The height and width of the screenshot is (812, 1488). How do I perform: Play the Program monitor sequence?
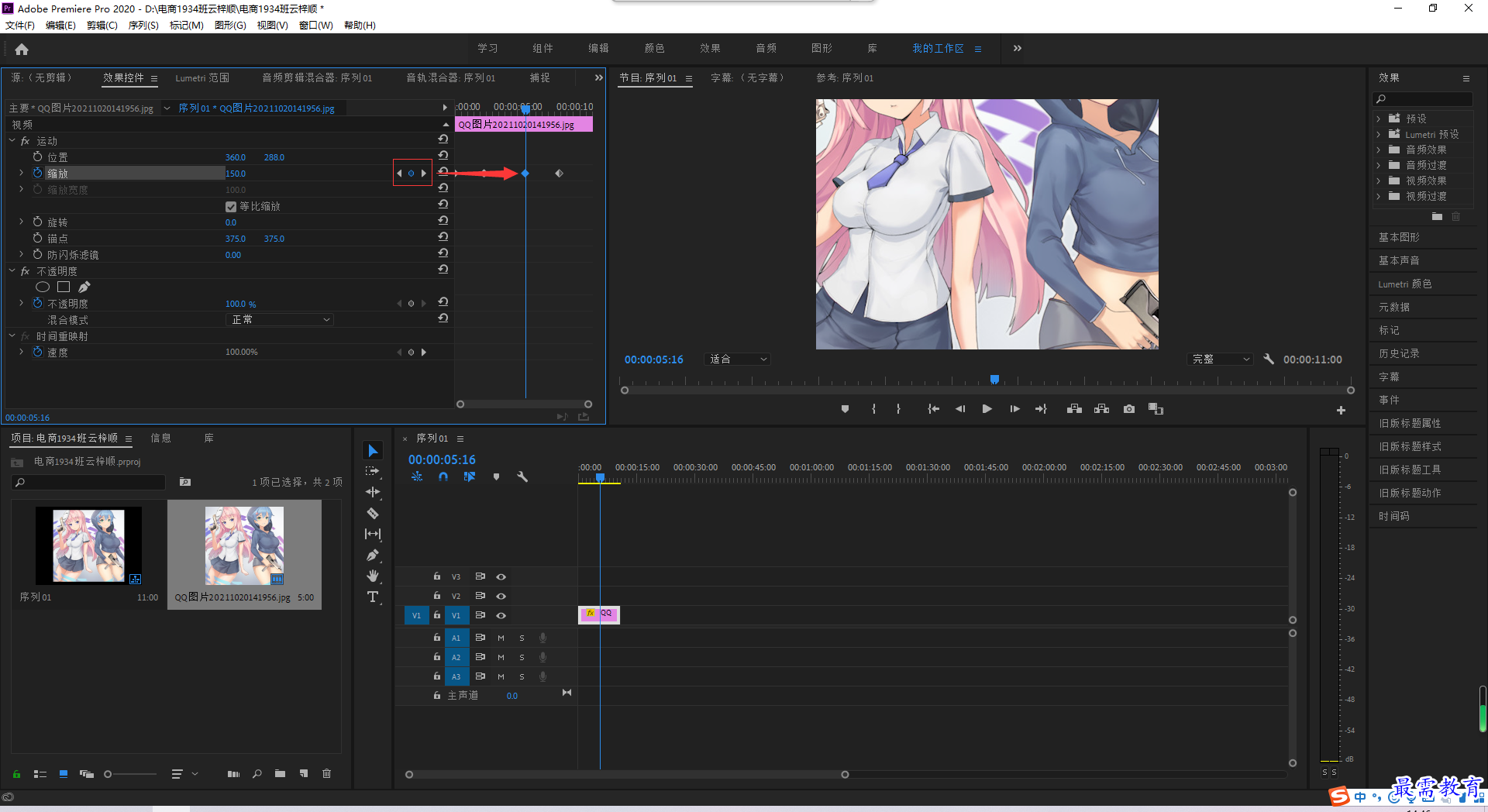click(987, 409)
